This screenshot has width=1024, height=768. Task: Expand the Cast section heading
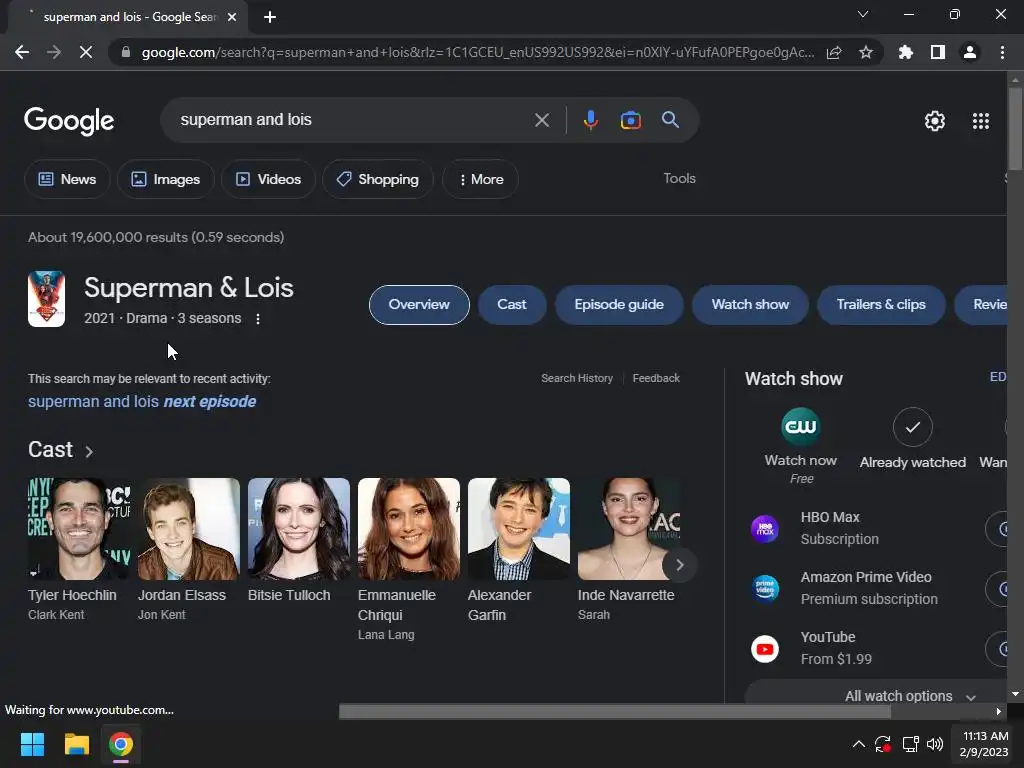[61, 450]
